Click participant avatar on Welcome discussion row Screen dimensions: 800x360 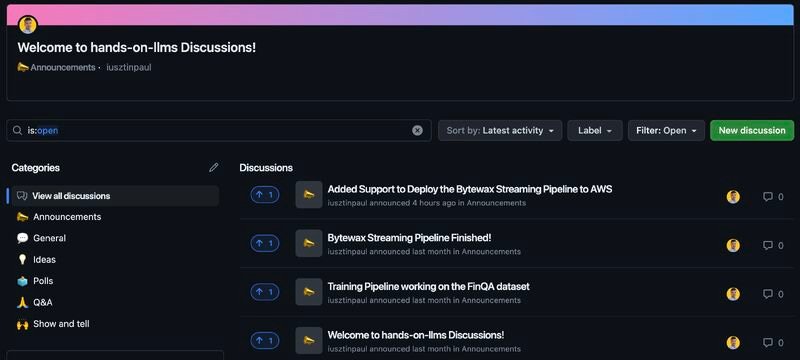pos(733,343)
